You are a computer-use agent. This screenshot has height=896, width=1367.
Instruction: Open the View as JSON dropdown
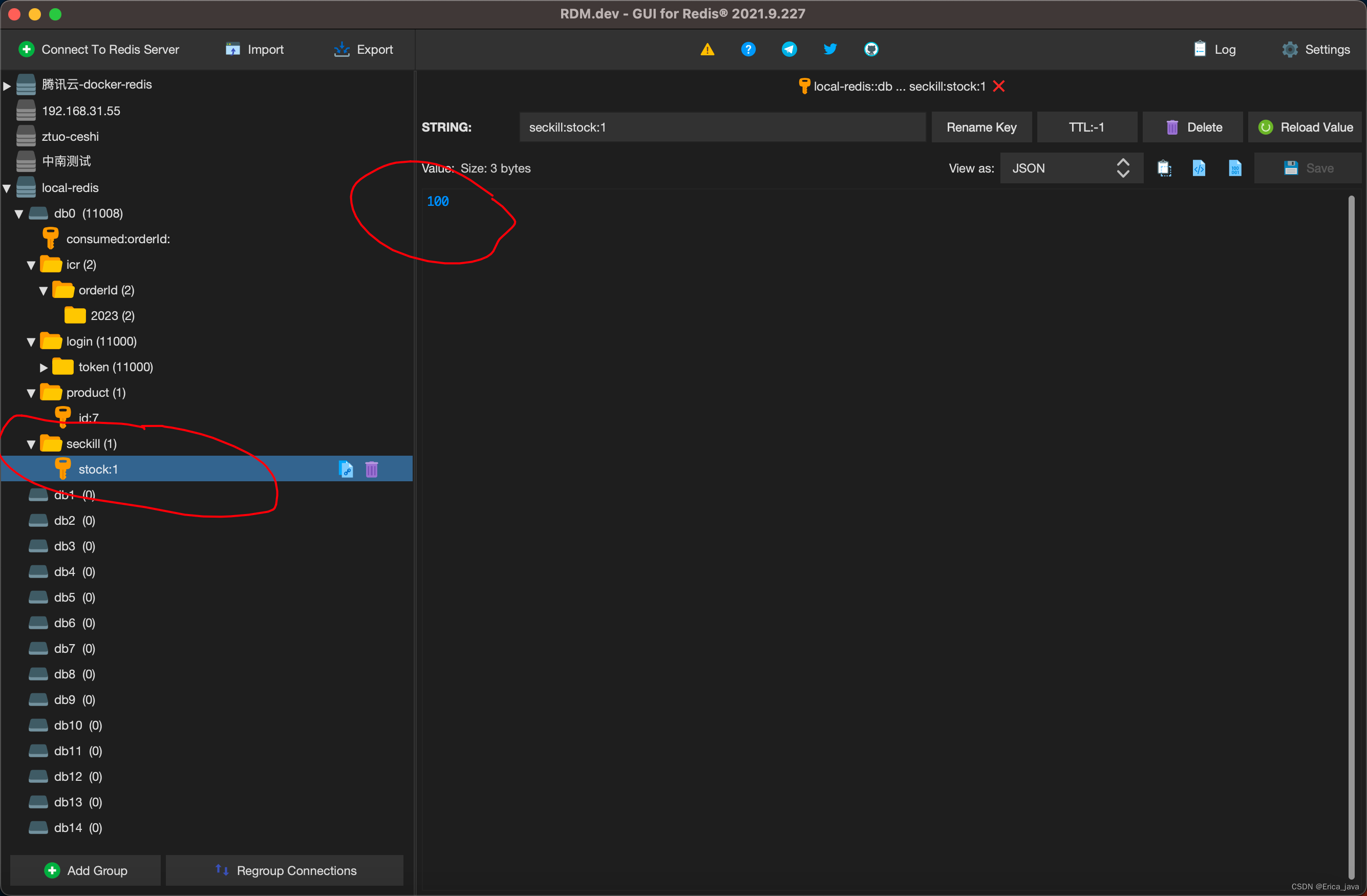point(1071,168)
